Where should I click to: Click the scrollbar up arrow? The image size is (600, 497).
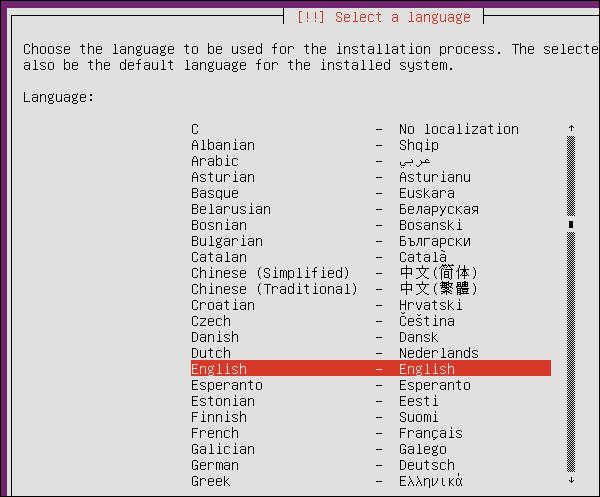(x=571, y=129)
